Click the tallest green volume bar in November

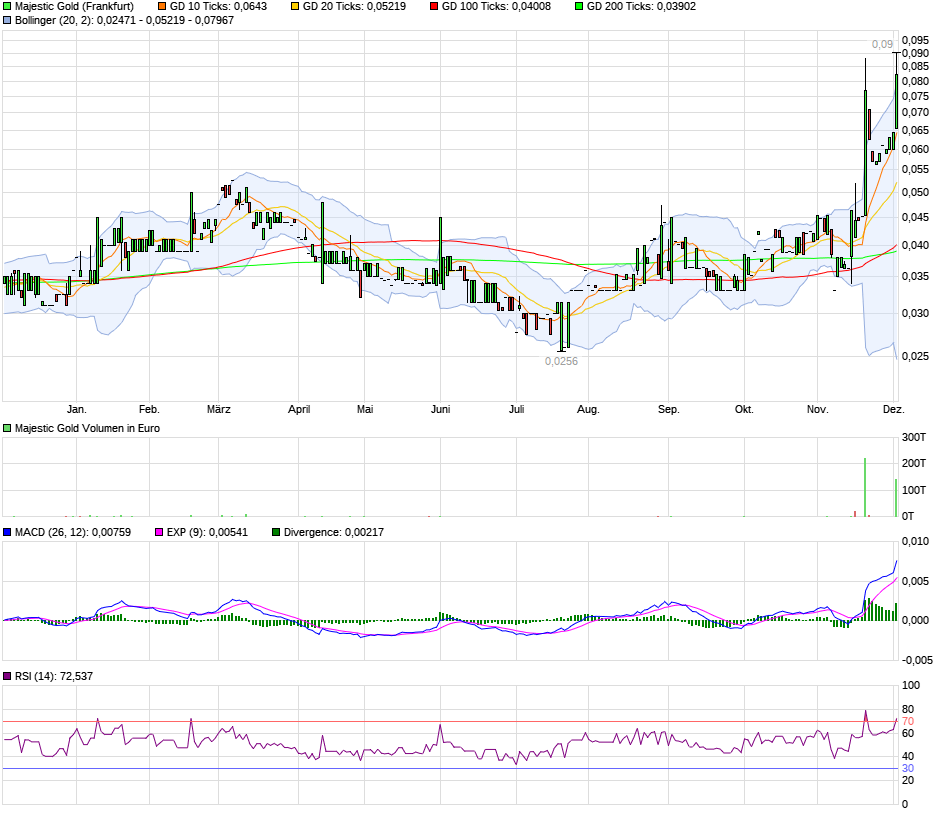tap(865, 487)
